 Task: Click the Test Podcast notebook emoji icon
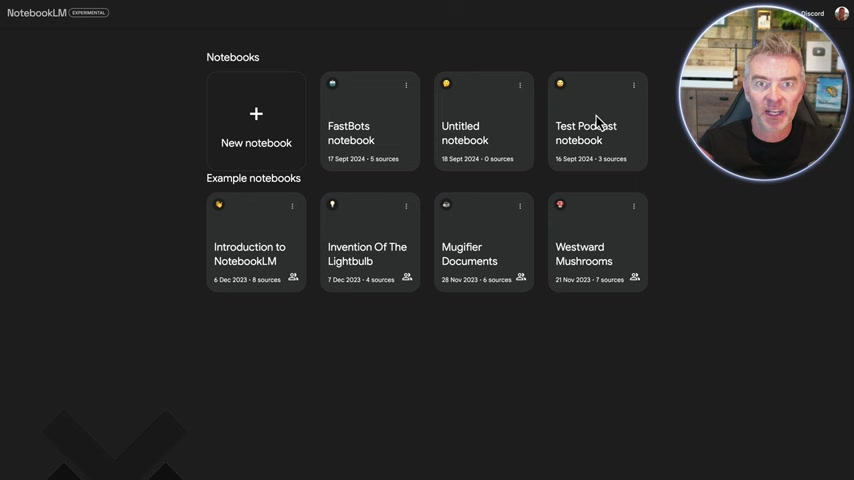point(560,83)
